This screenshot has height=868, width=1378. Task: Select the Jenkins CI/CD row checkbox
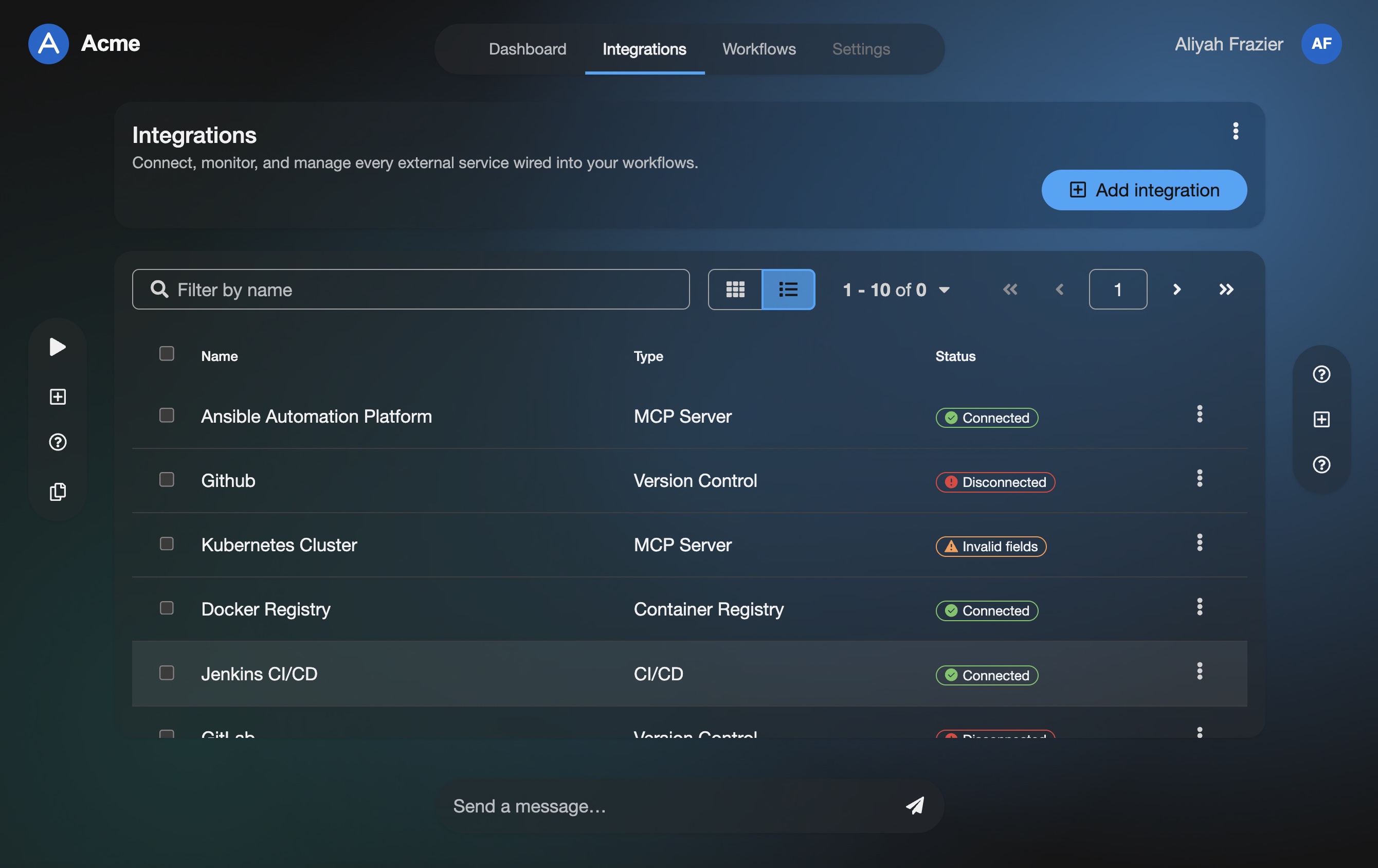tap(167, 673)
